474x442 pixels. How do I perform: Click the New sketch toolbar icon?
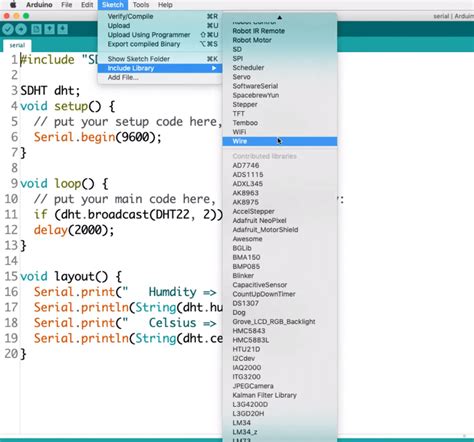[x=36, y=29]
